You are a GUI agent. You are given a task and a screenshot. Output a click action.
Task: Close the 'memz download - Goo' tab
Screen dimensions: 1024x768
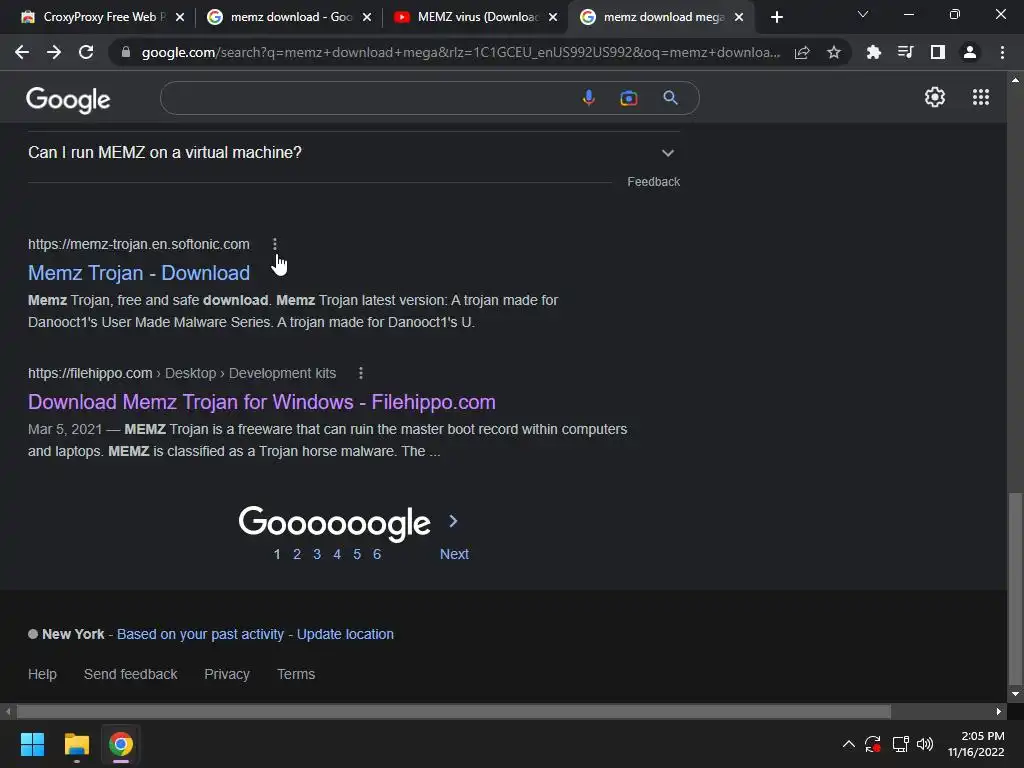(367, 17)
